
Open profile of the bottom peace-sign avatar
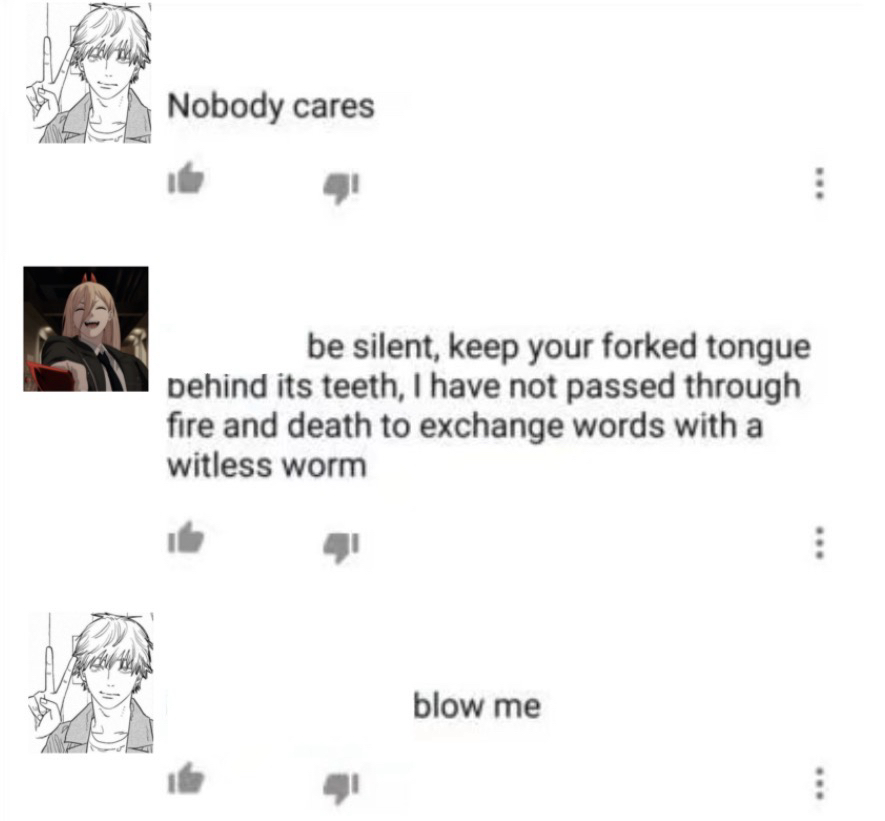pos(90,683)
